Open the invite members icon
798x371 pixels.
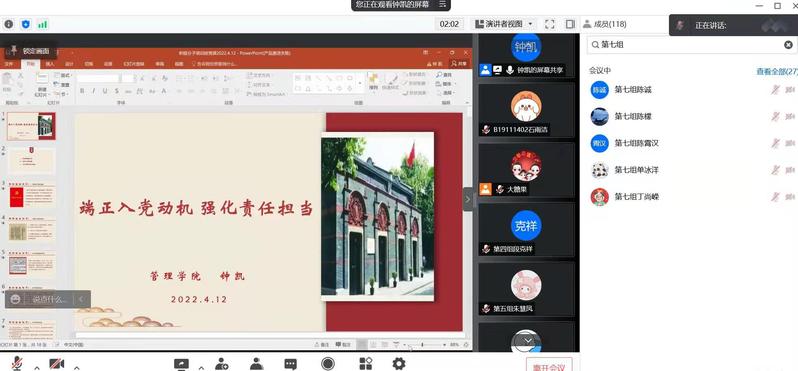click(x=221, y=364)
